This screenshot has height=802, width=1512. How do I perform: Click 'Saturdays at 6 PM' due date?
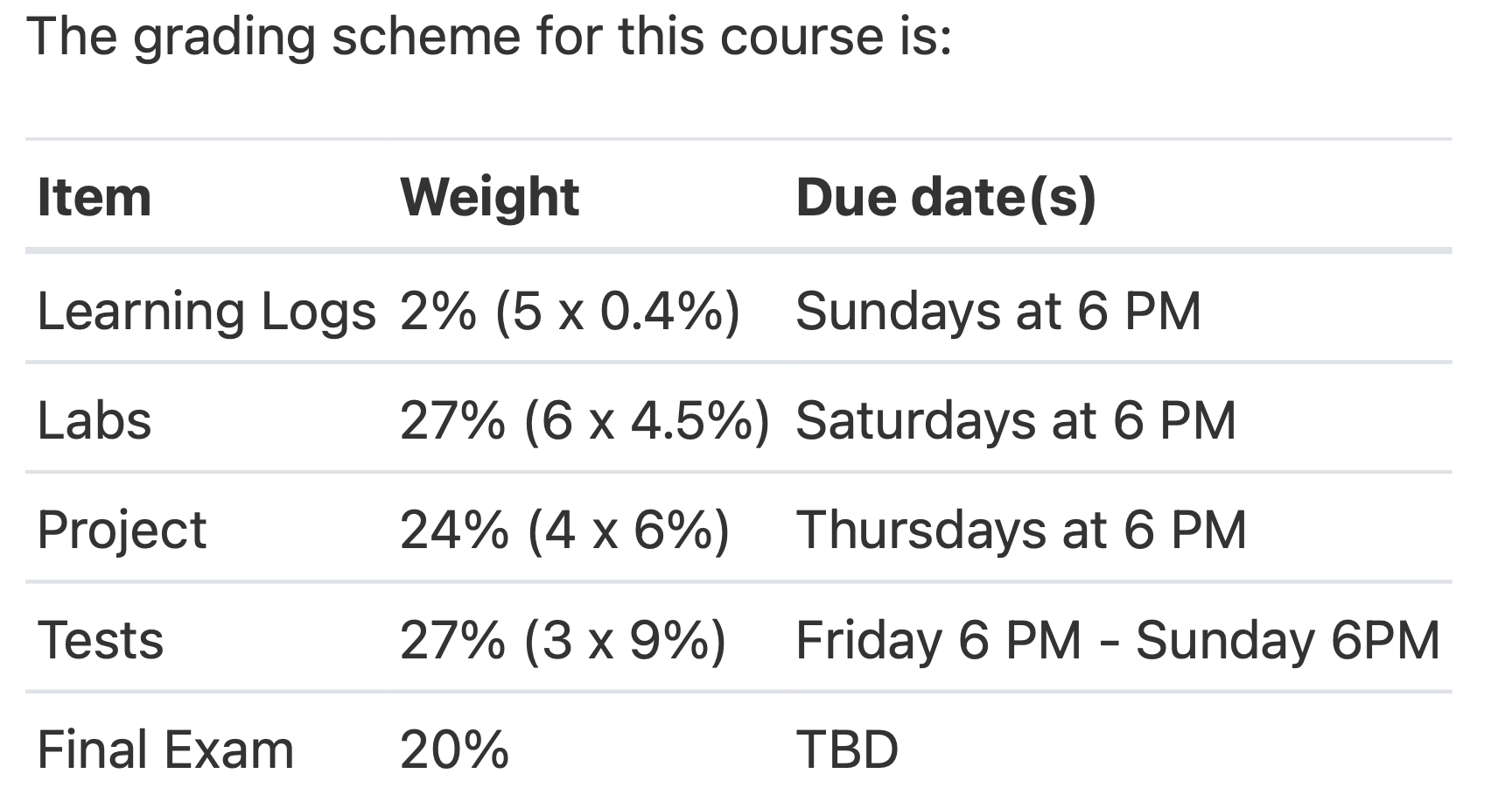point(1016,420)
